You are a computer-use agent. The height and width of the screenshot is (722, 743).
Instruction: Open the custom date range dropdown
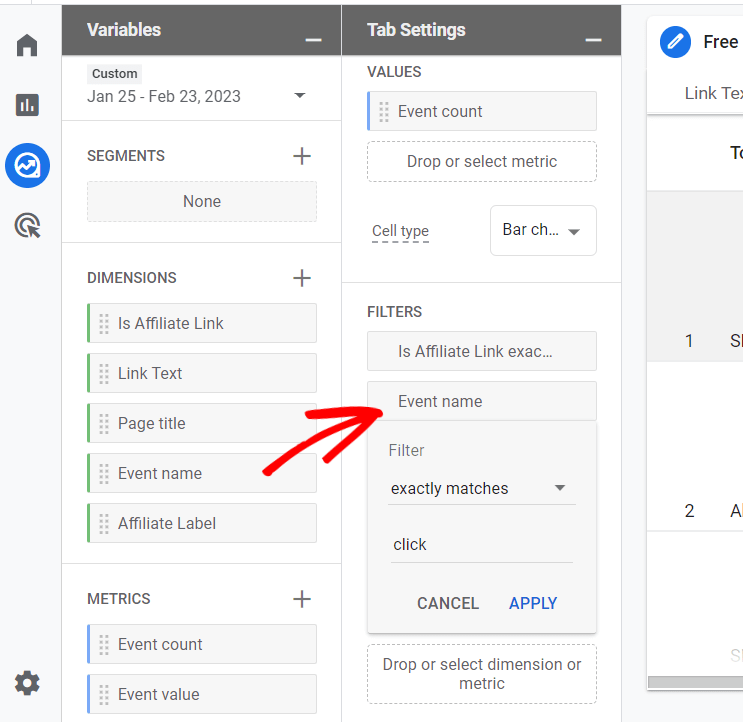click(299, 96)
